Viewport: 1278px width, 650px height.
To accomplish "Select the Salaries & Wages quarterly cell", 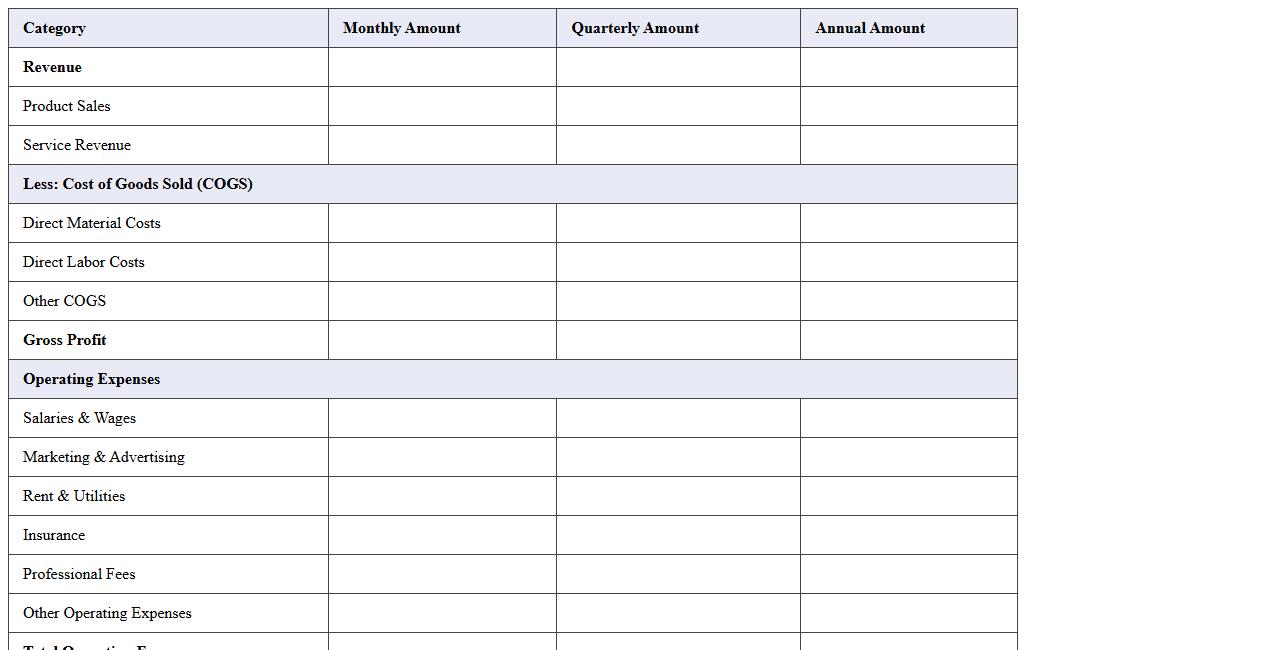I will [x=678, y=418].
